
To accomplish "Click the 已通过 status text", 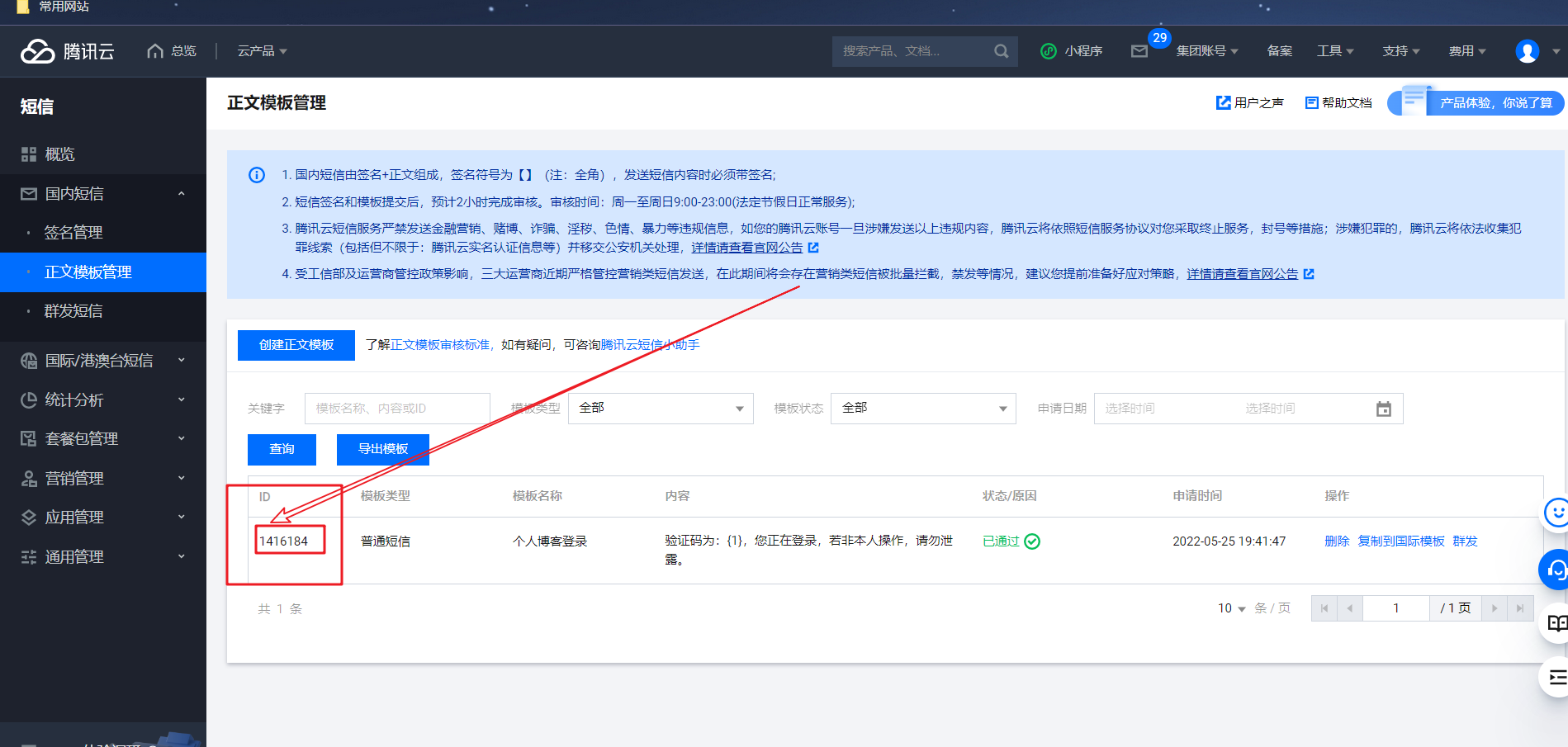I will [1001, 541].
